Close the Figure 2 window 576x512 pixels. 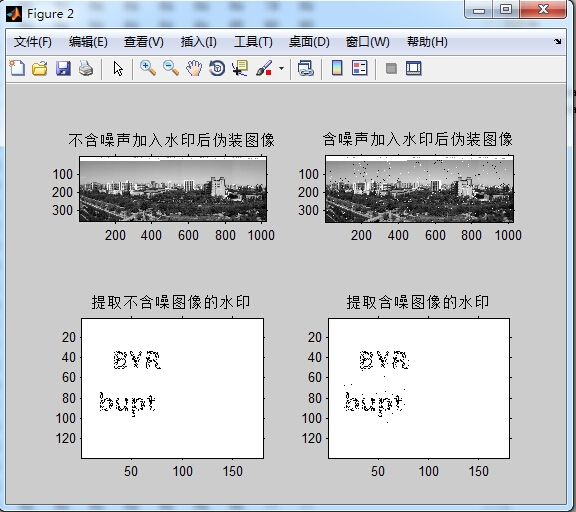(x=543, y=10)
